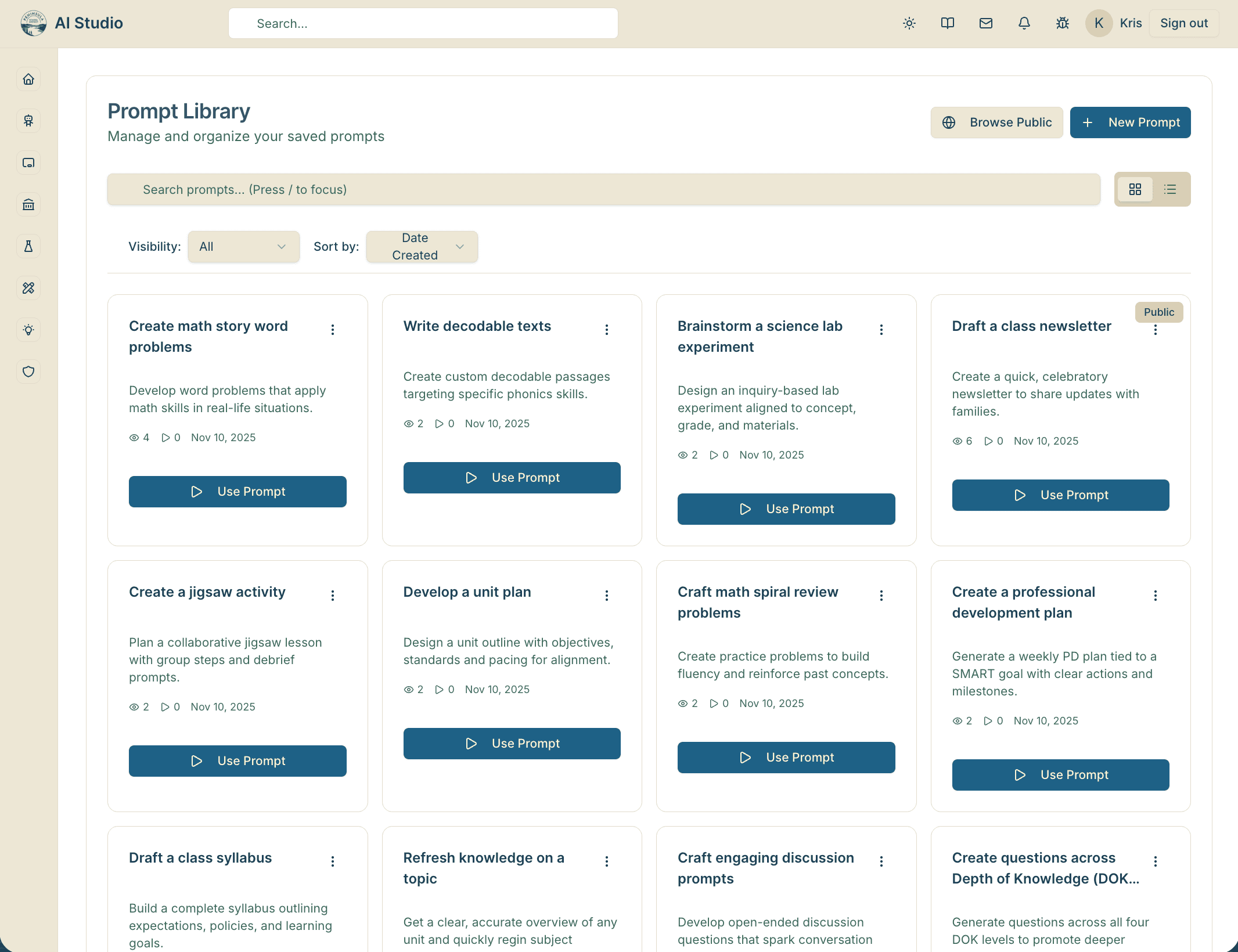Open the lightbulb ideas icon in the sidebar
This screenshot has width=1238, height=952.
coord(28,330)
